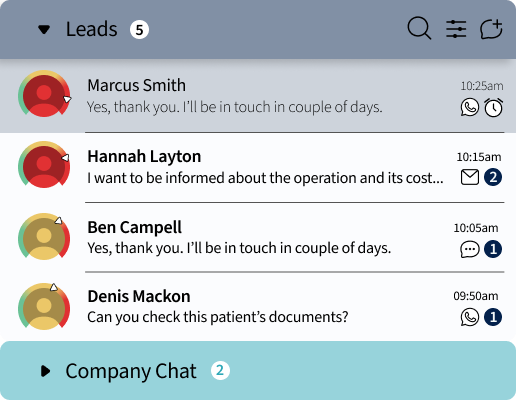Click the WhatsApp icon on Marcus Smith row
The width and height of the screenshot is (516, 400).
click(x=470, y=107)
